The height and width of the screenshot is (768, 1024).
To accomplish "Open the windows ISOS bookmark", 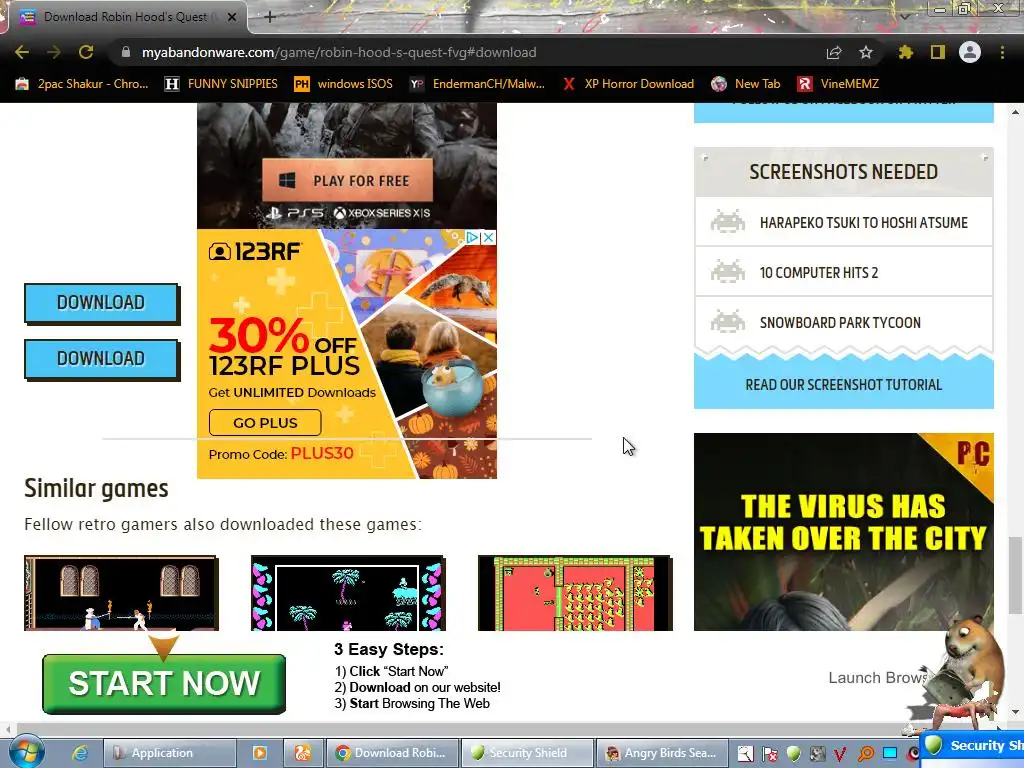I will pos(344,84).
